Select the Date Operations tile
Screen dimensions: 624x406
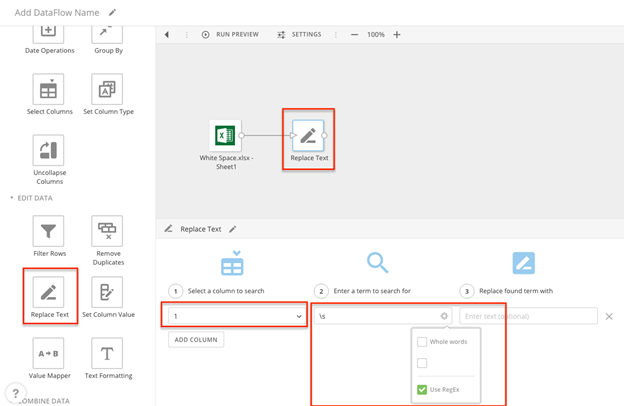point(49,34)
